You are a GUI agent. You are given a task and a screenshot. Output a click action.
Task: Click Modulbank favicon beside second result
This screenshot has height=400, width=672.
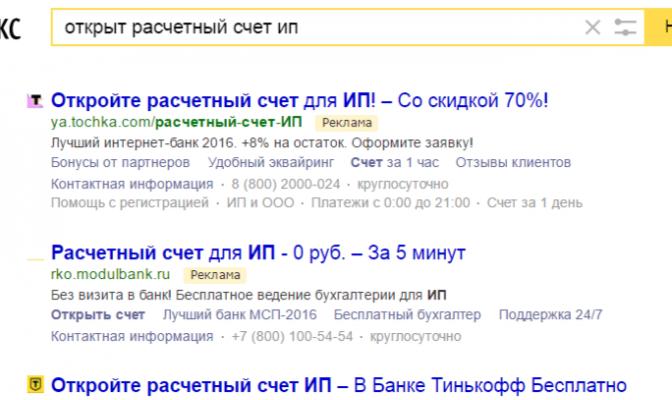tap(36, 259)
